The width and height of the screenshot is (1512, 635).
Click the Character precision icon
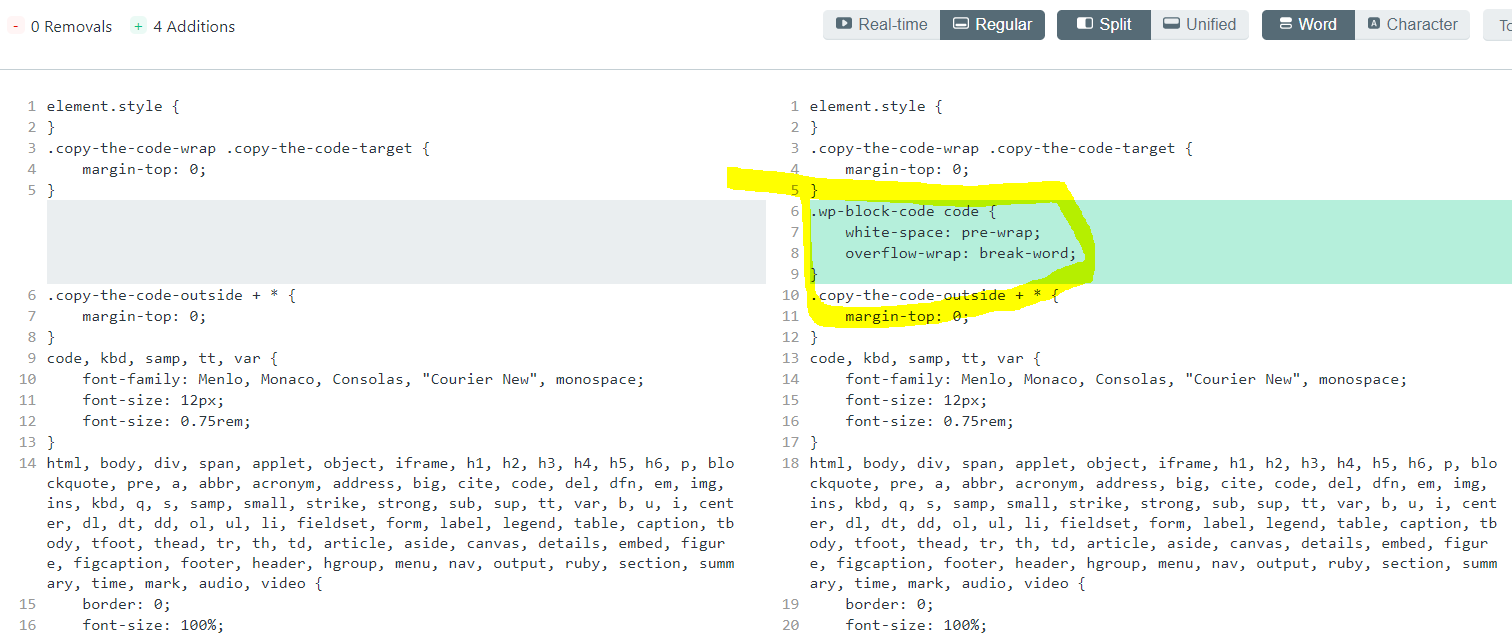[1374, 24]
